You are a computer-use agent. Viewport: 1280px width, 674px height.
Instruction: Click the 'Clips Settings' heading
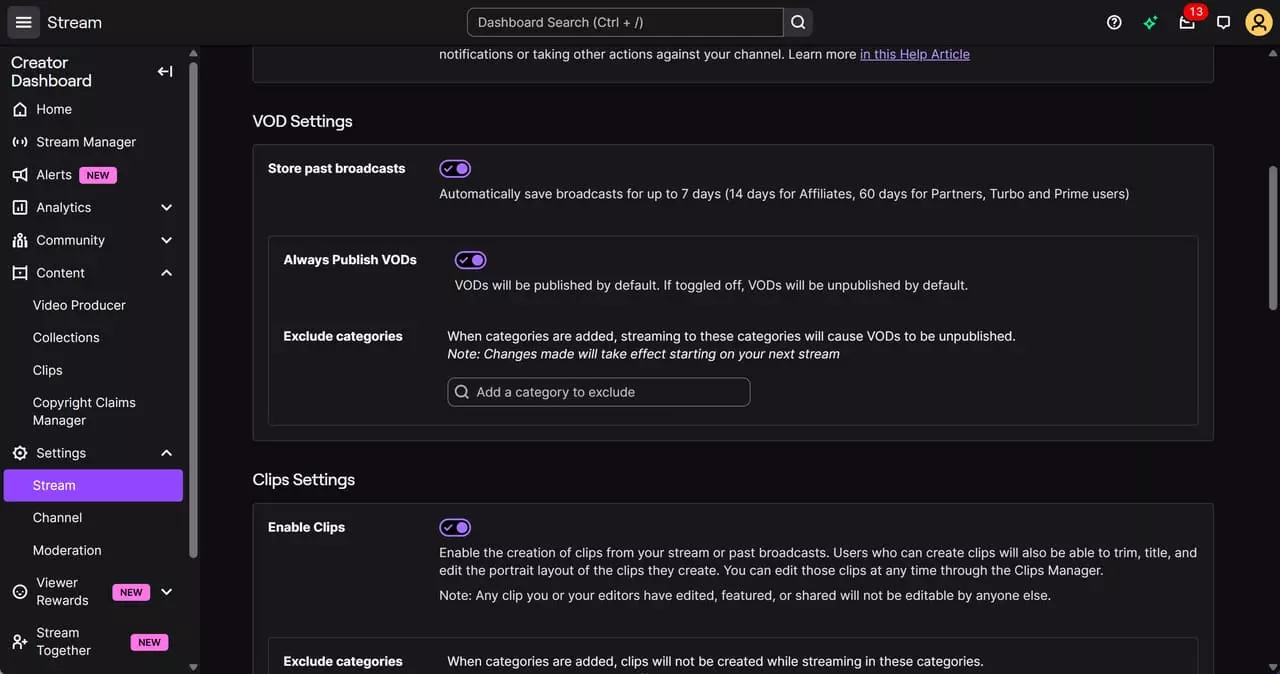304,480
